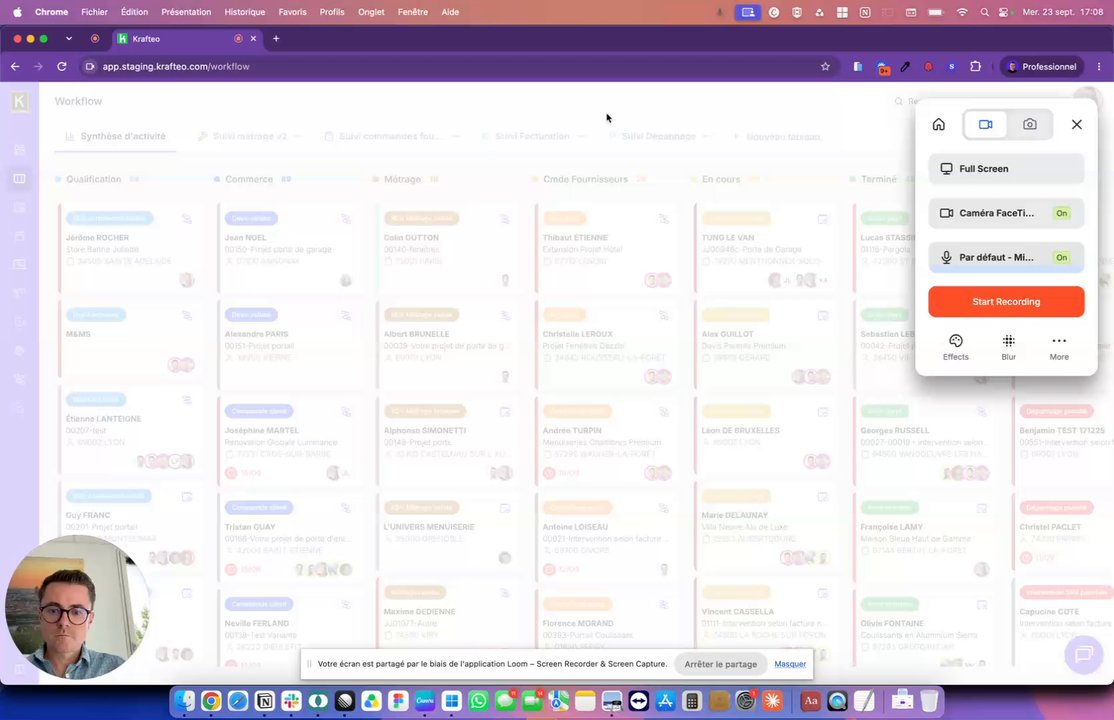Open Caméra FaceTime source dropdown
The height and width of the screenshot is (720, 1114).
click(x=1006, y=213)
